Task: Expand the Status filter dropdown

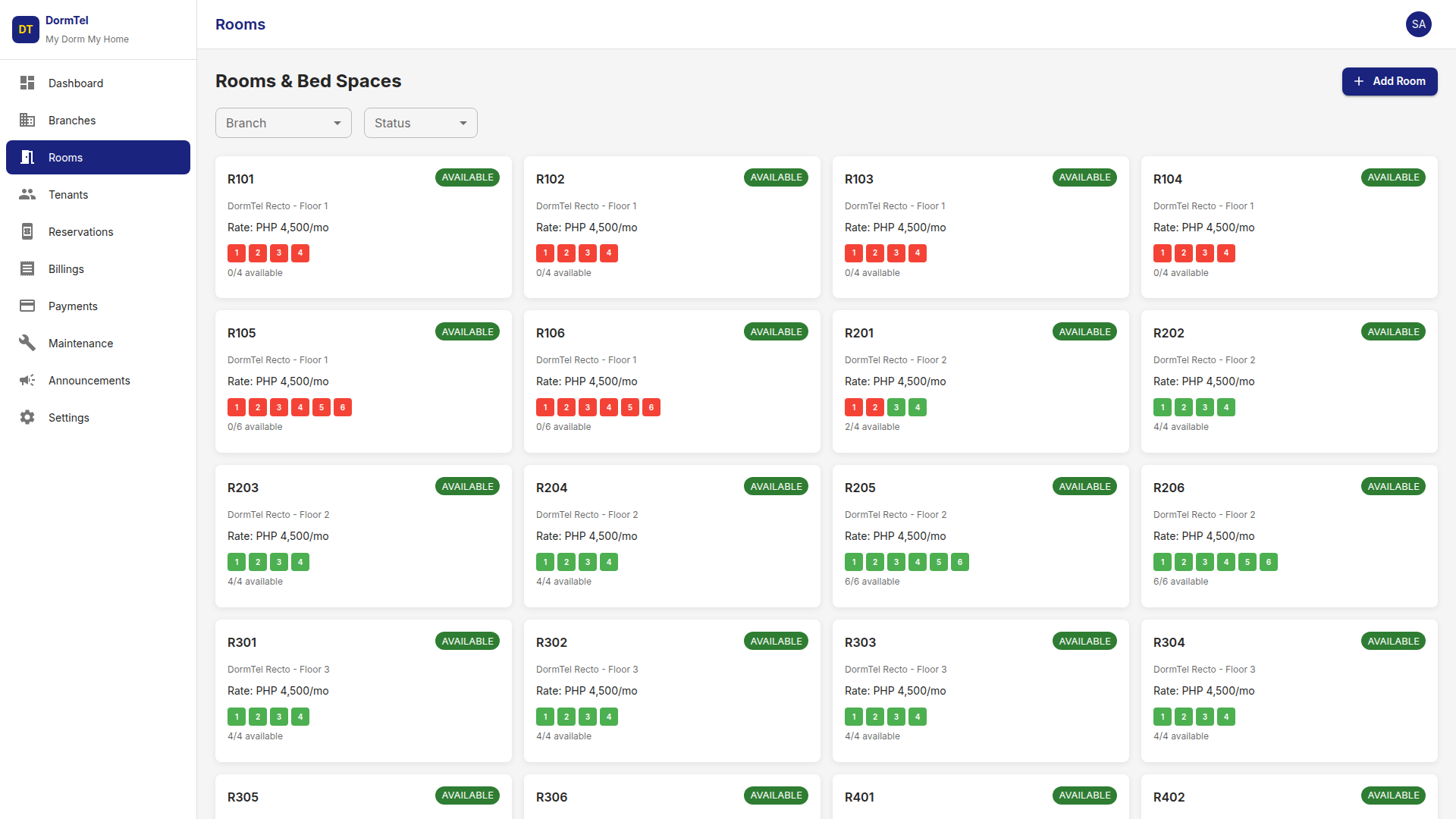Action: click(x=421, y=123)
